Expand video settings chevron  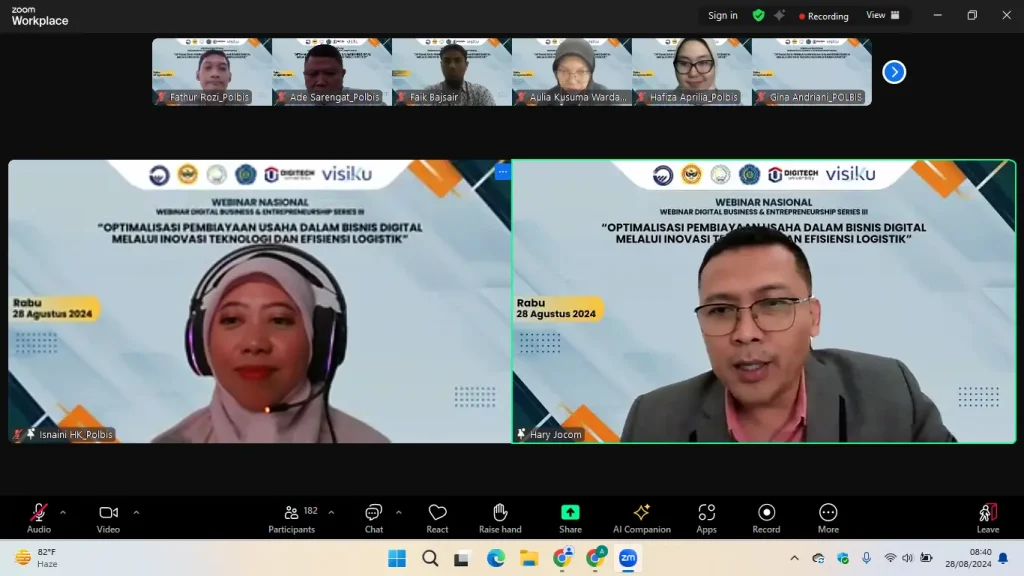tap(136, 512)
